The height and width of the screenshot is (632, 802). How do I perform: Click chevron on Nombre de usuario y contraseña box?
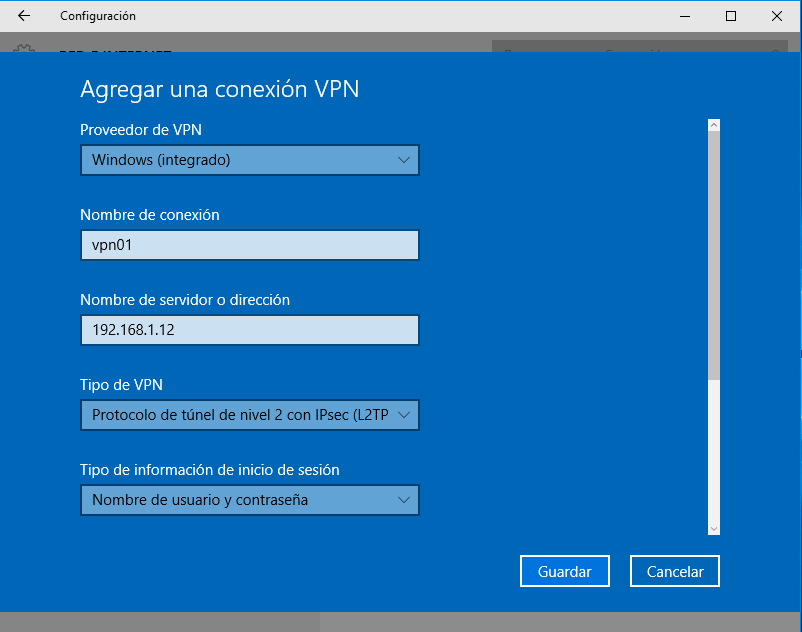pos(404,500)
